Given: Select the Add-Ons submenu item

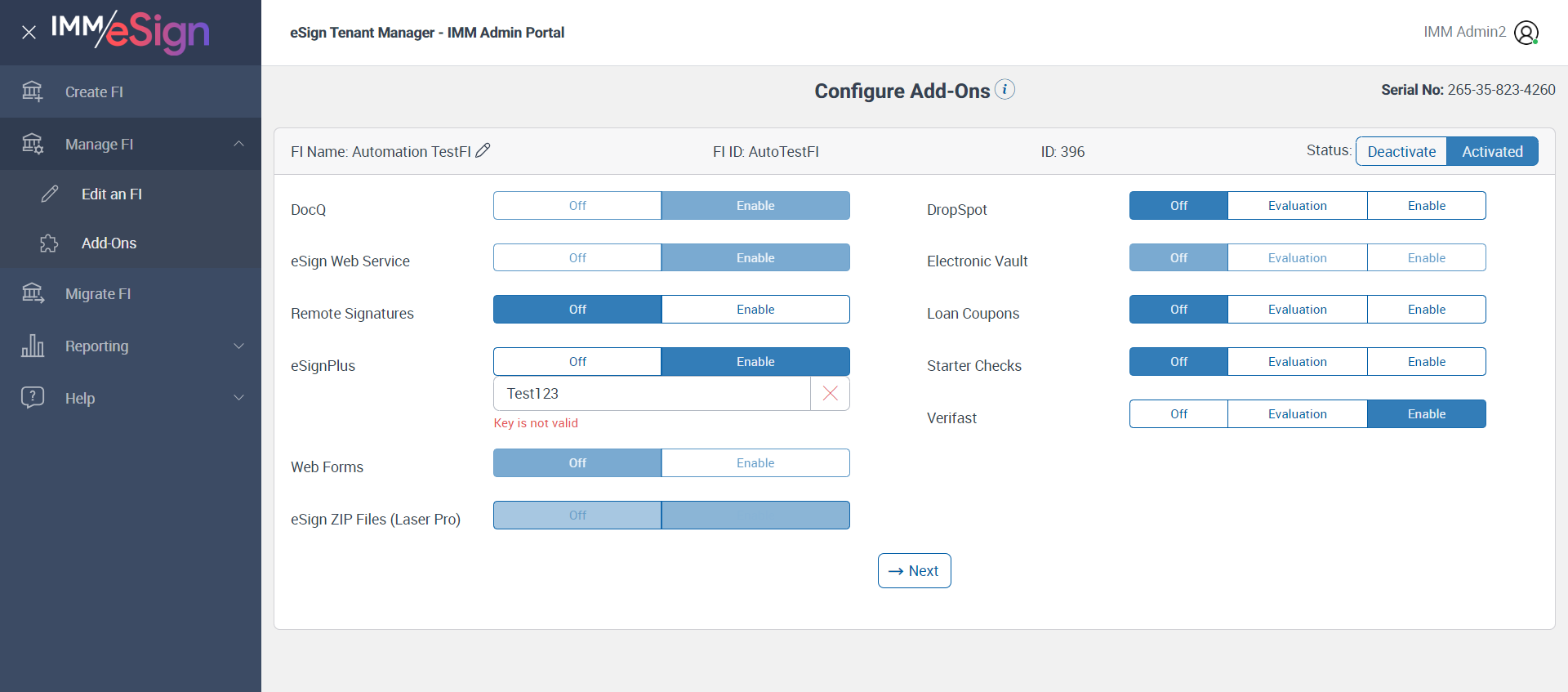Looking at the screenshot, I should coord(109,243).
